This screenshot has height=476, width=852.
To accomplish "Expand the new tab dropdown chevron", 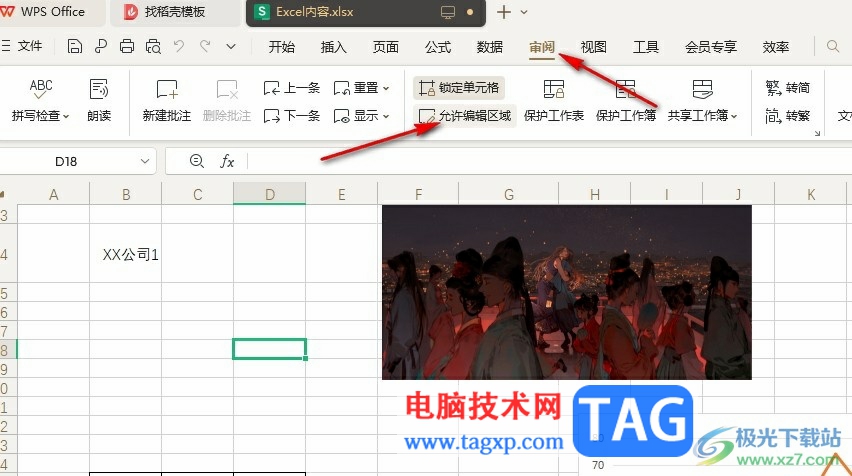I will tap(524, 12).
